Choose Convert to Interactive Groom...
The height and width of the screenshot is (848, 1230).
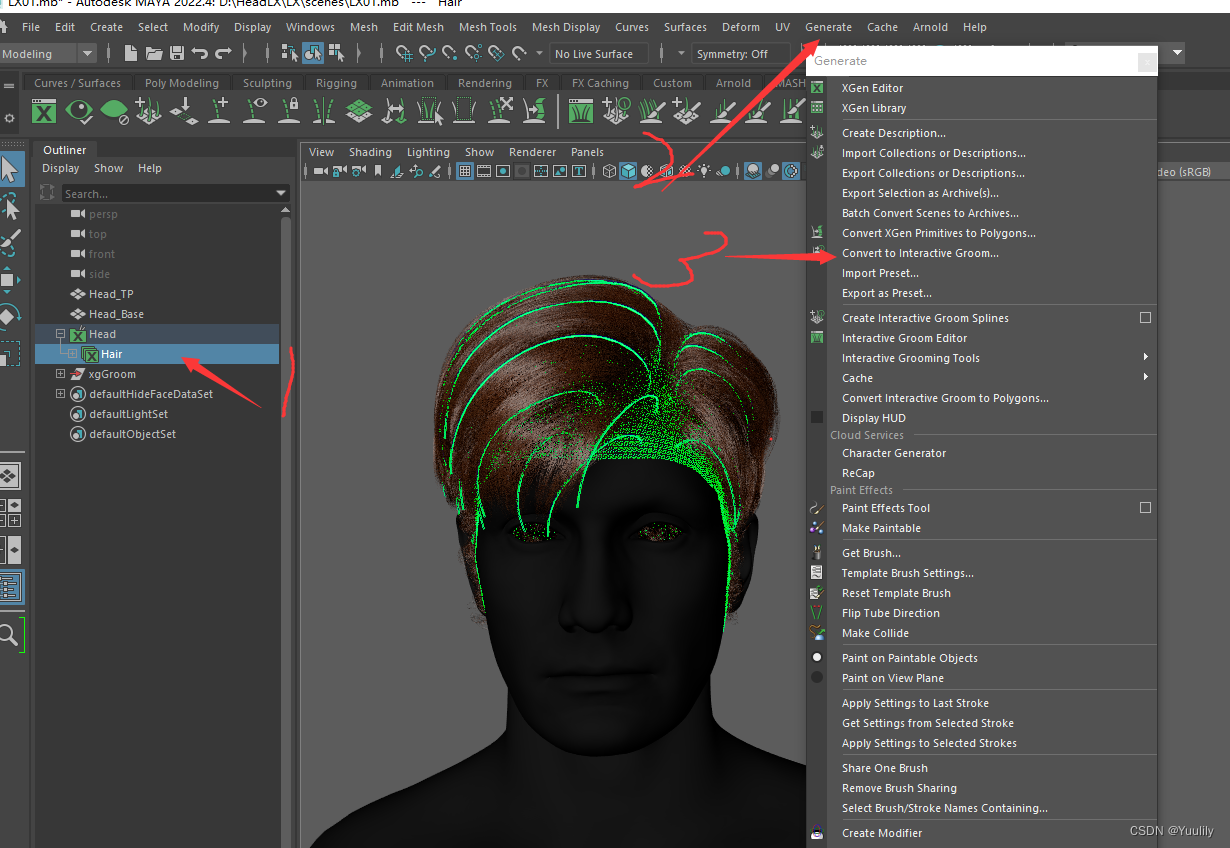[x=920, y=253]
